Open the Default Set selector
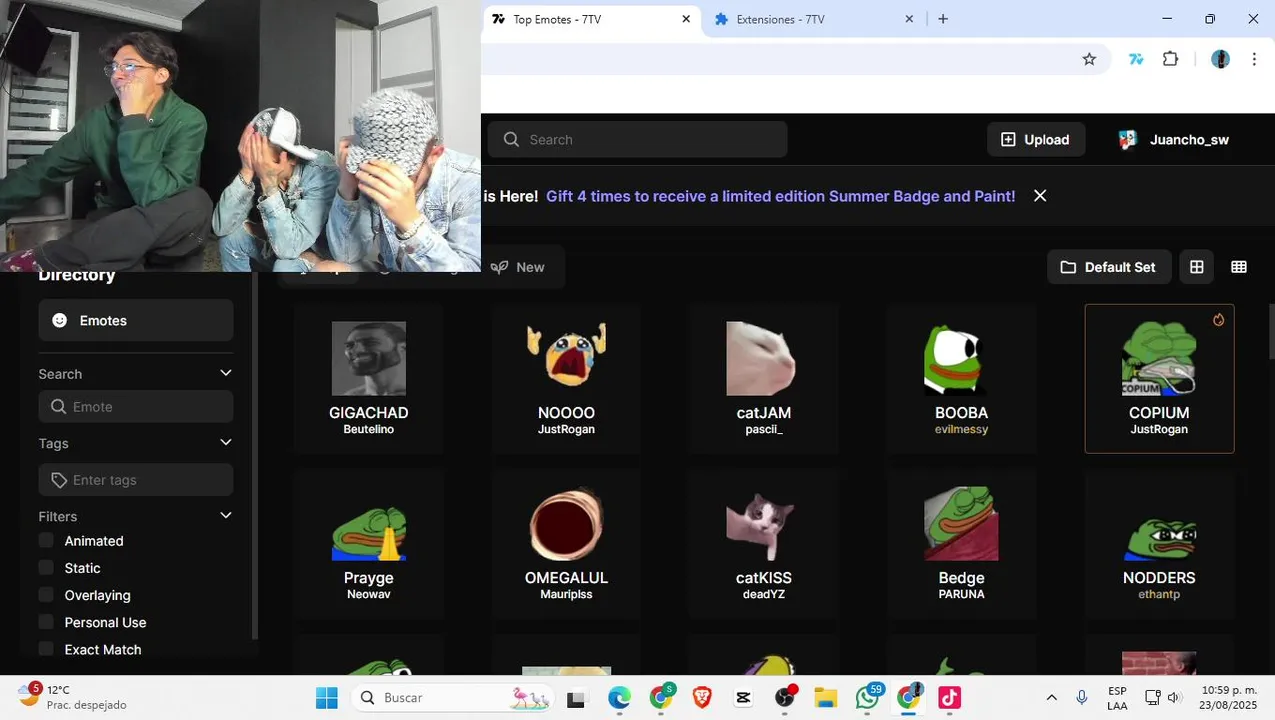The width and height of the screenshot is (1275, 720). (1109, 267)
